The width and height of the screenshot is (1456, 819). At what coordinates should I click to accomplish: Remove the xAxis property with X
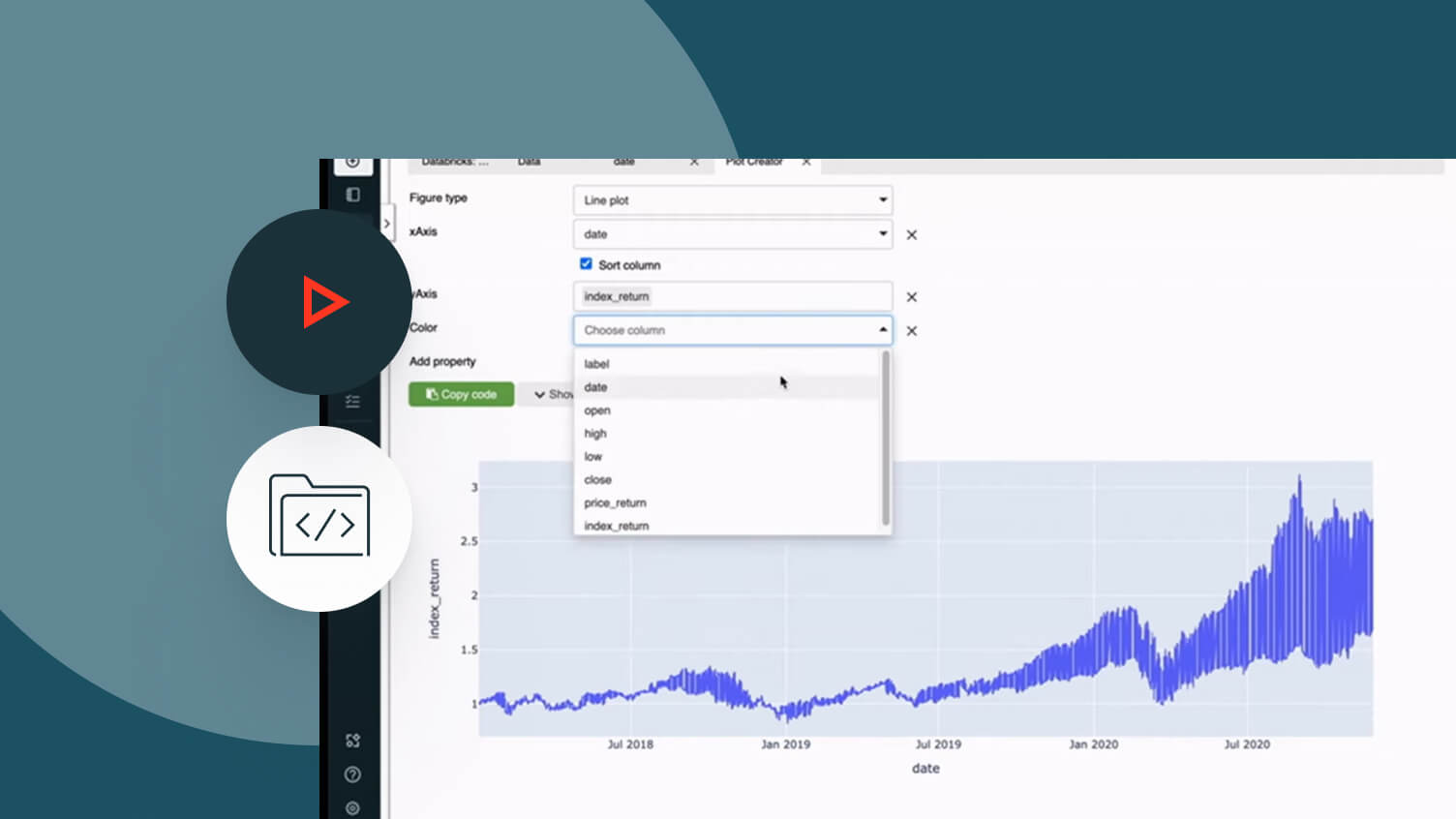pyautogui.click(x=911, y=234)
